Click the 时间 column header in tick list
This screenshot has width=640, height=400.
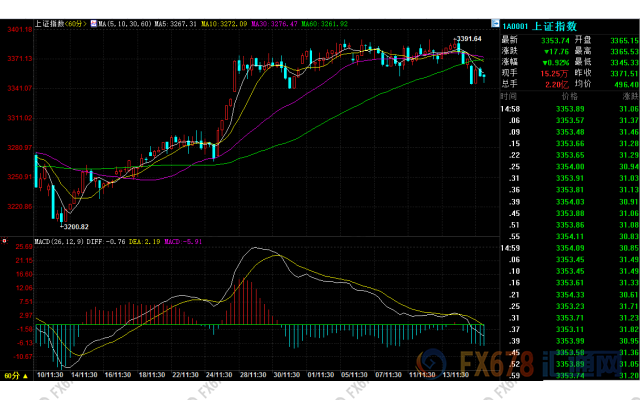pyautogui.click(x=510, y=96)
